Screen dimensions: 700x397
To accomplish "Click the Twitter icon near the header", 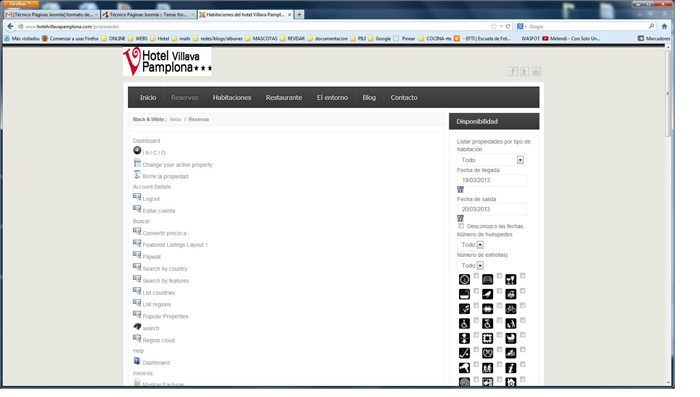I will click(525, 71).
